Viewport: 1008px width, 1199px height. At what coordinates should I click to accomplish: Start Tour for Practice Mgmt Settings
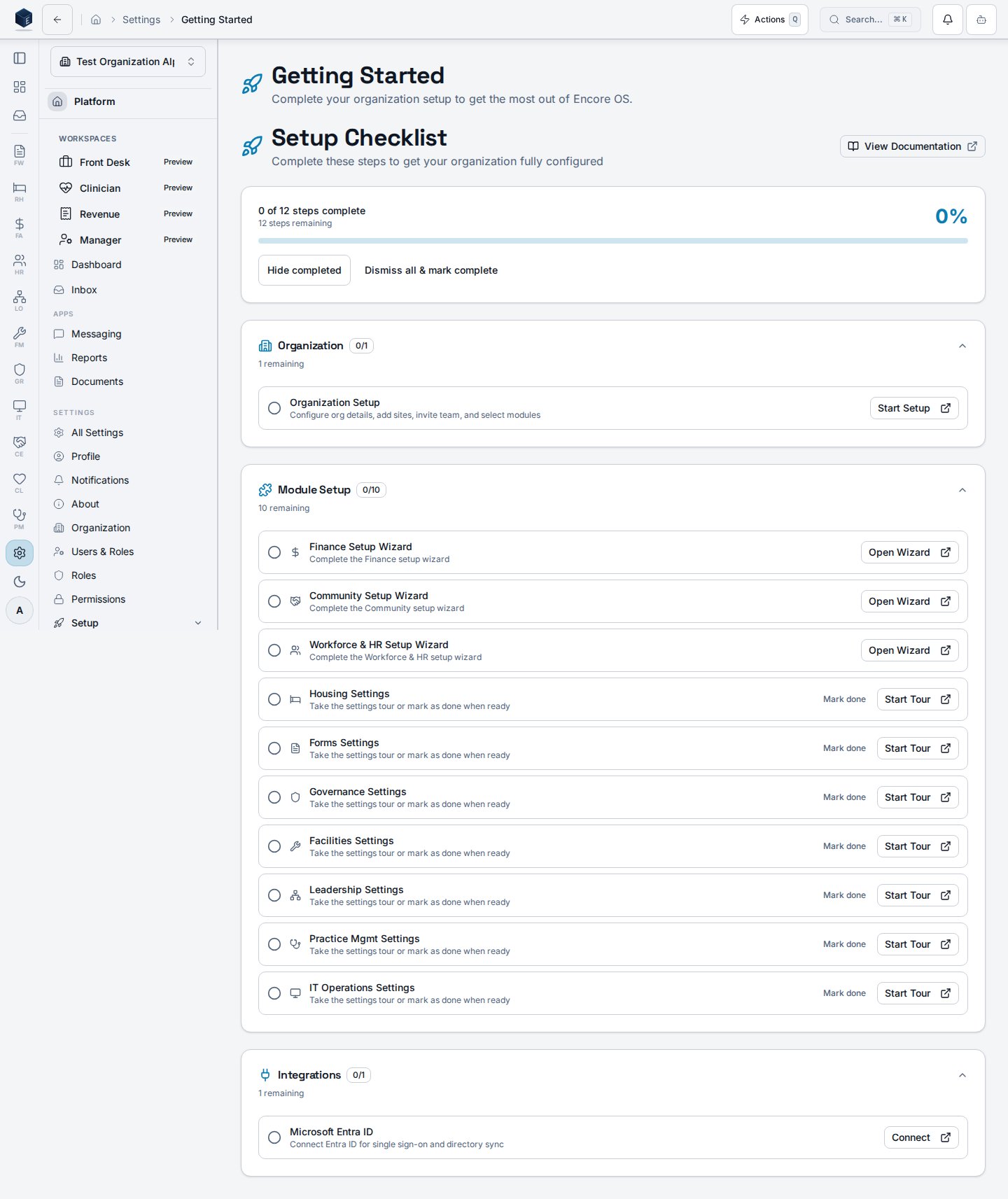pos(918,944)
